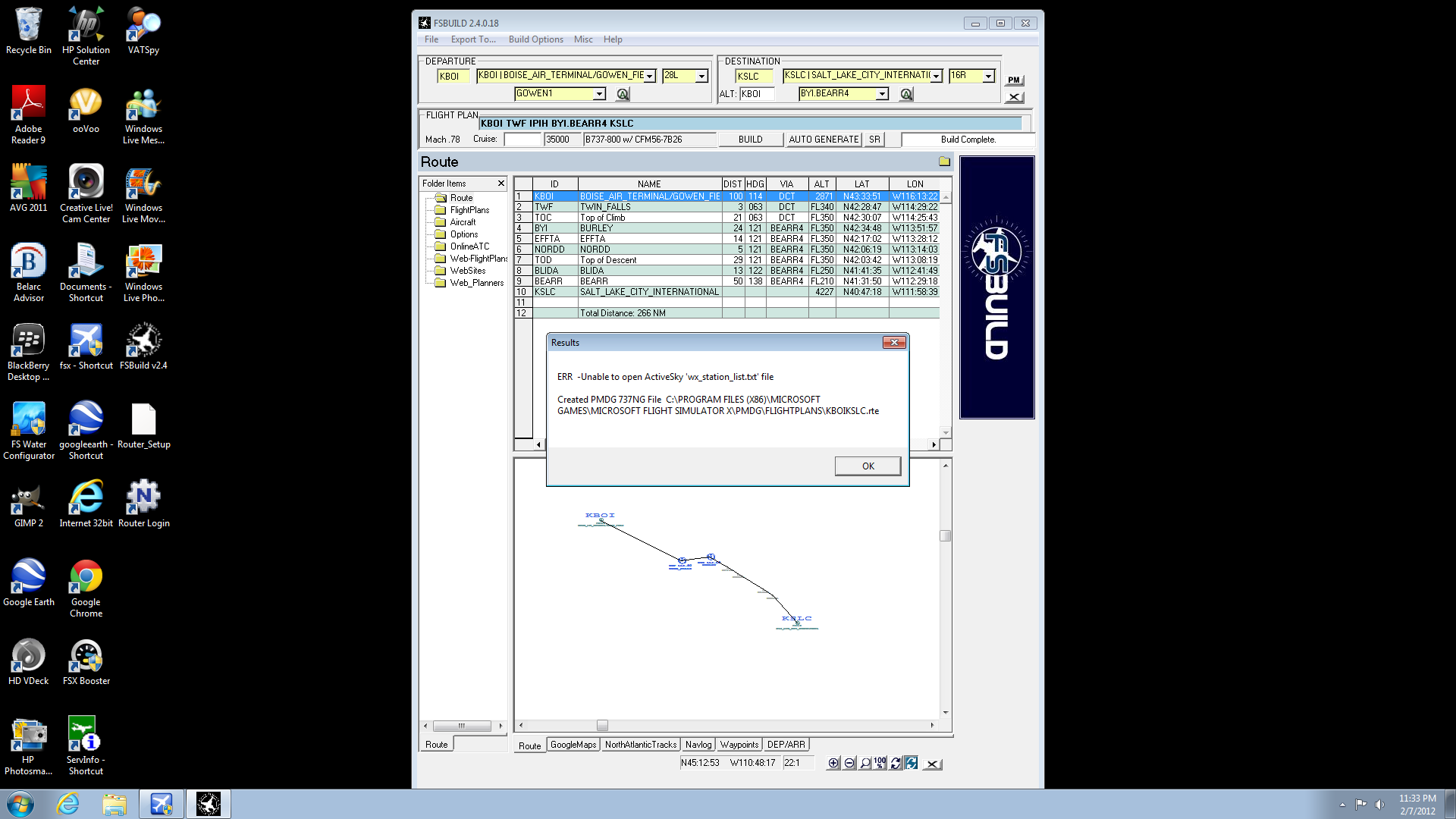
Task: Click the departure SID search magnifier icon
Action: (x=623, y=94)
